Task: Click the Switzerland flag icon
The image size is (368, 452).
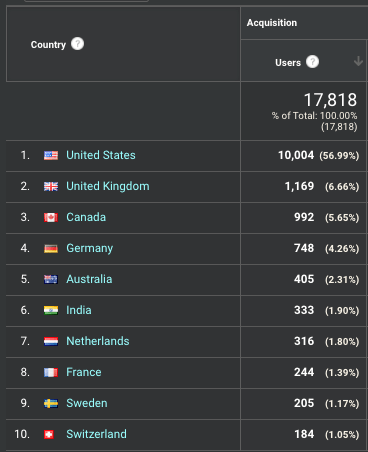Action: [49, 434]
